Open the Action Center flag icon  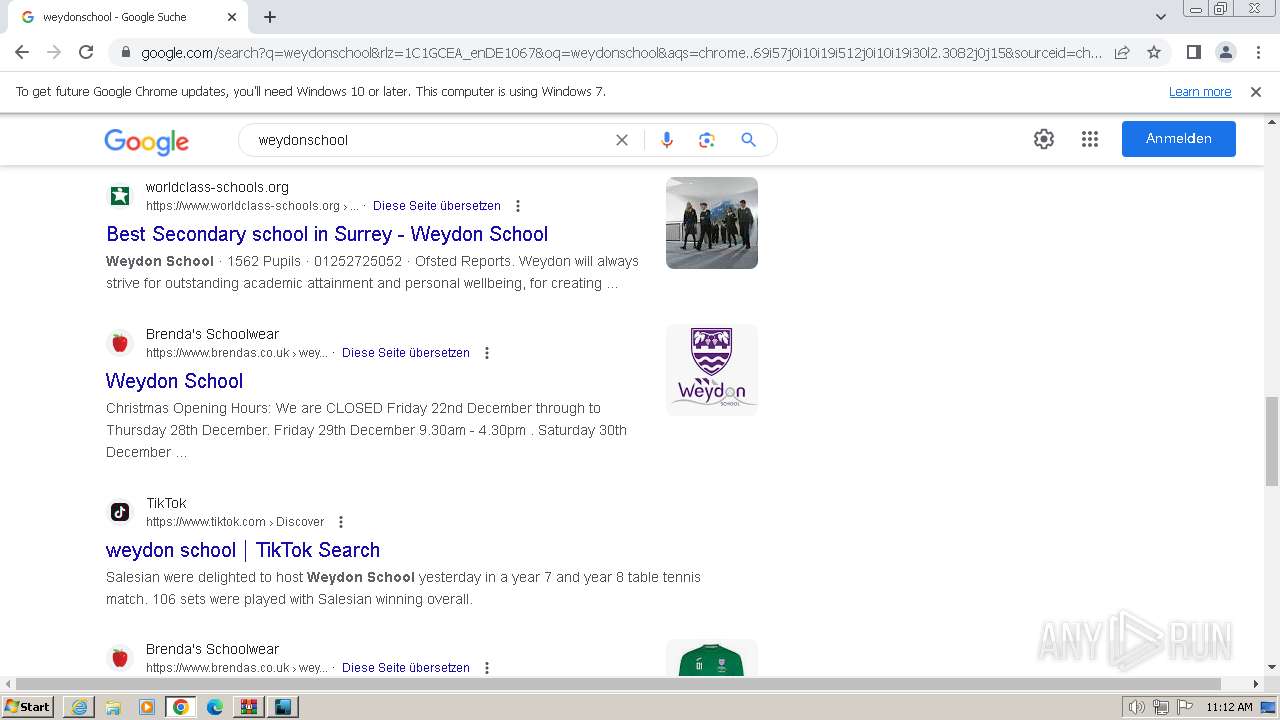point(1185,707)
